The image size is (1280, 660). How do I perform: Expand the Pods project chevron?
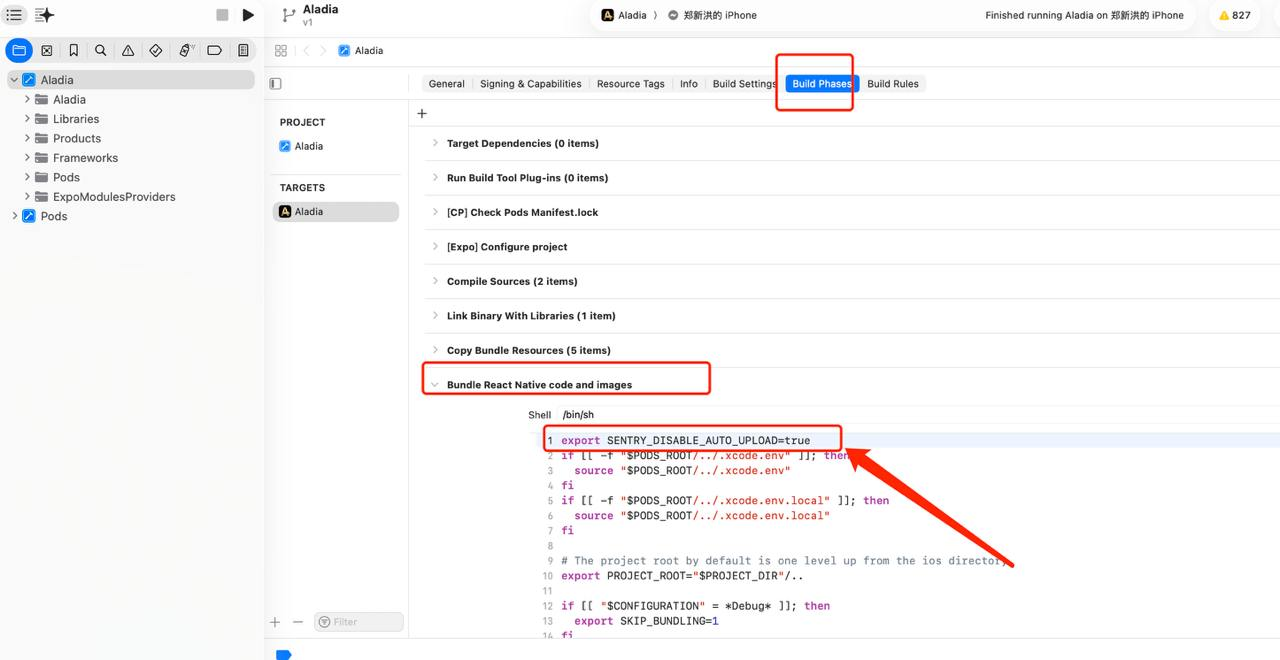[13, 216]
